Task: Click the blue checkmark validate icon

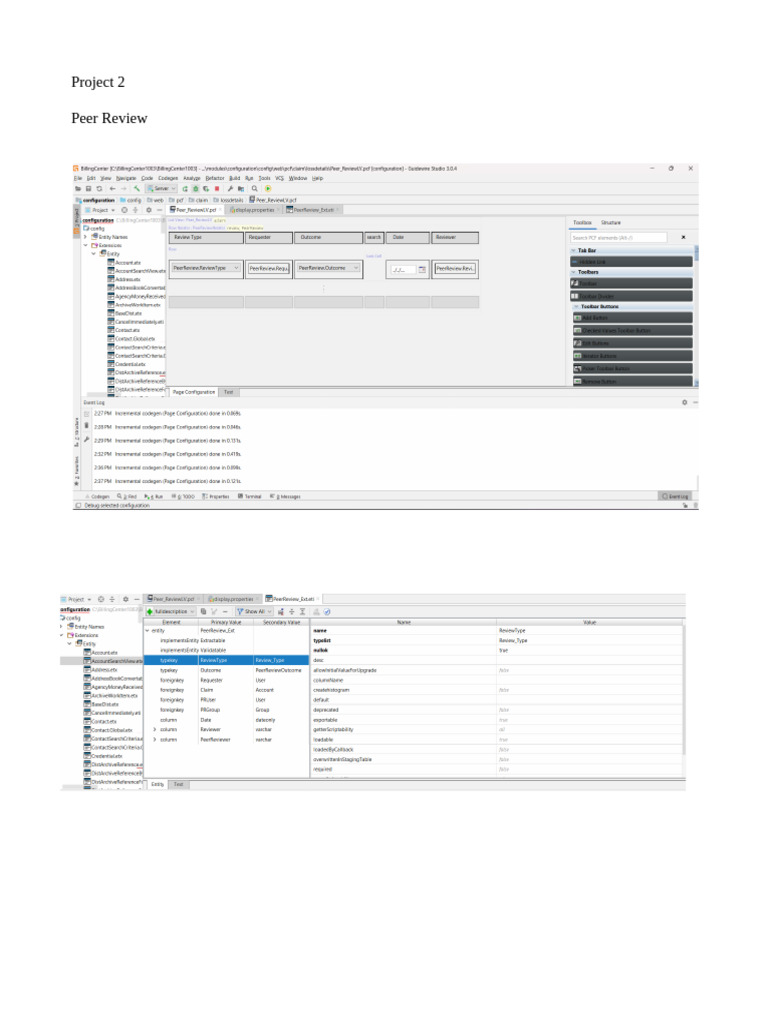Action: (x=327, y=612)
